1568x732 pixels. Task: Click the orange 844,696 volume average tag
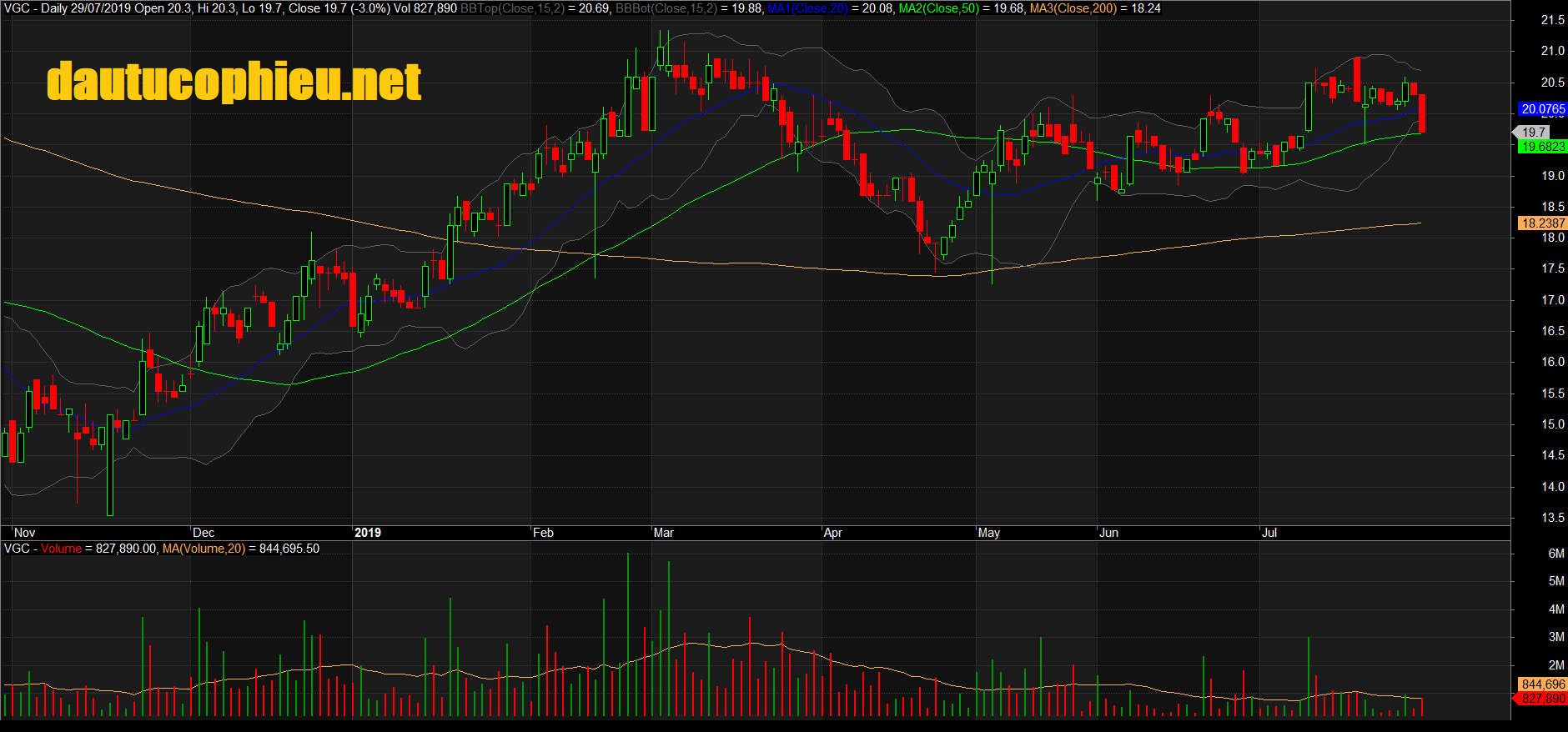(x=1542, y=684)
